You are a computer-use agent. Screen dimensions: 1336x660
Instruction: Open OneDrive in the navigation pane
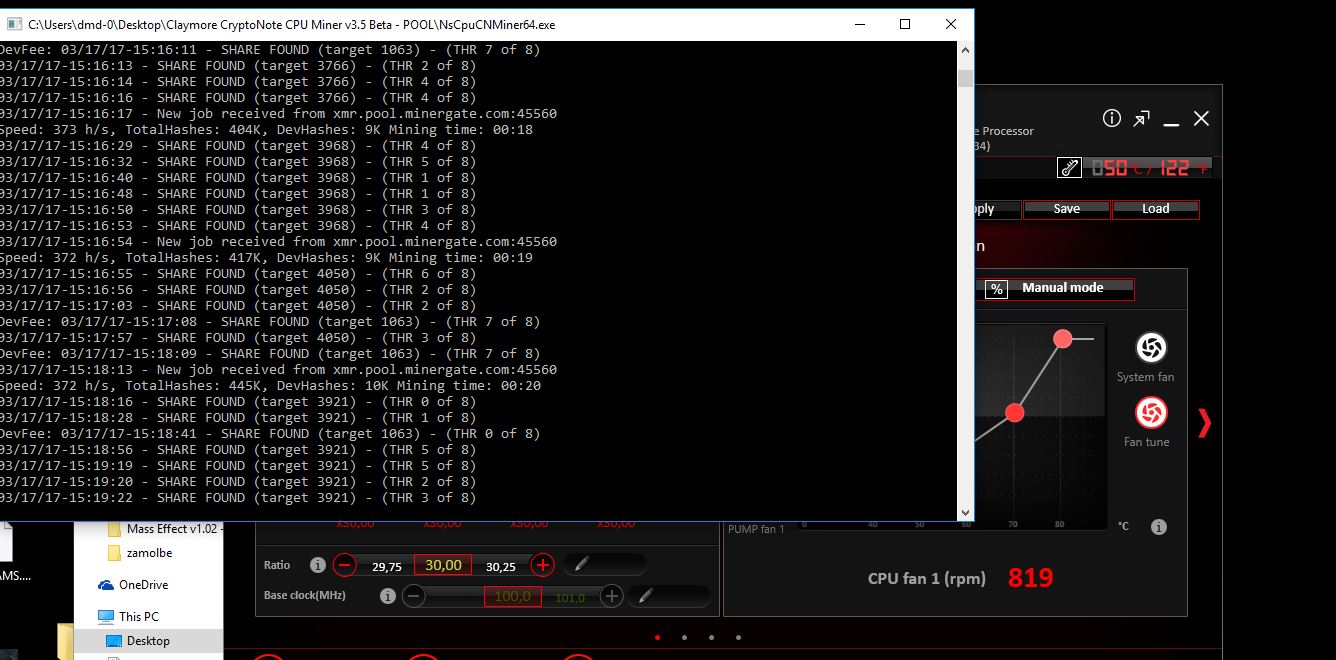[x=142, y=585]
